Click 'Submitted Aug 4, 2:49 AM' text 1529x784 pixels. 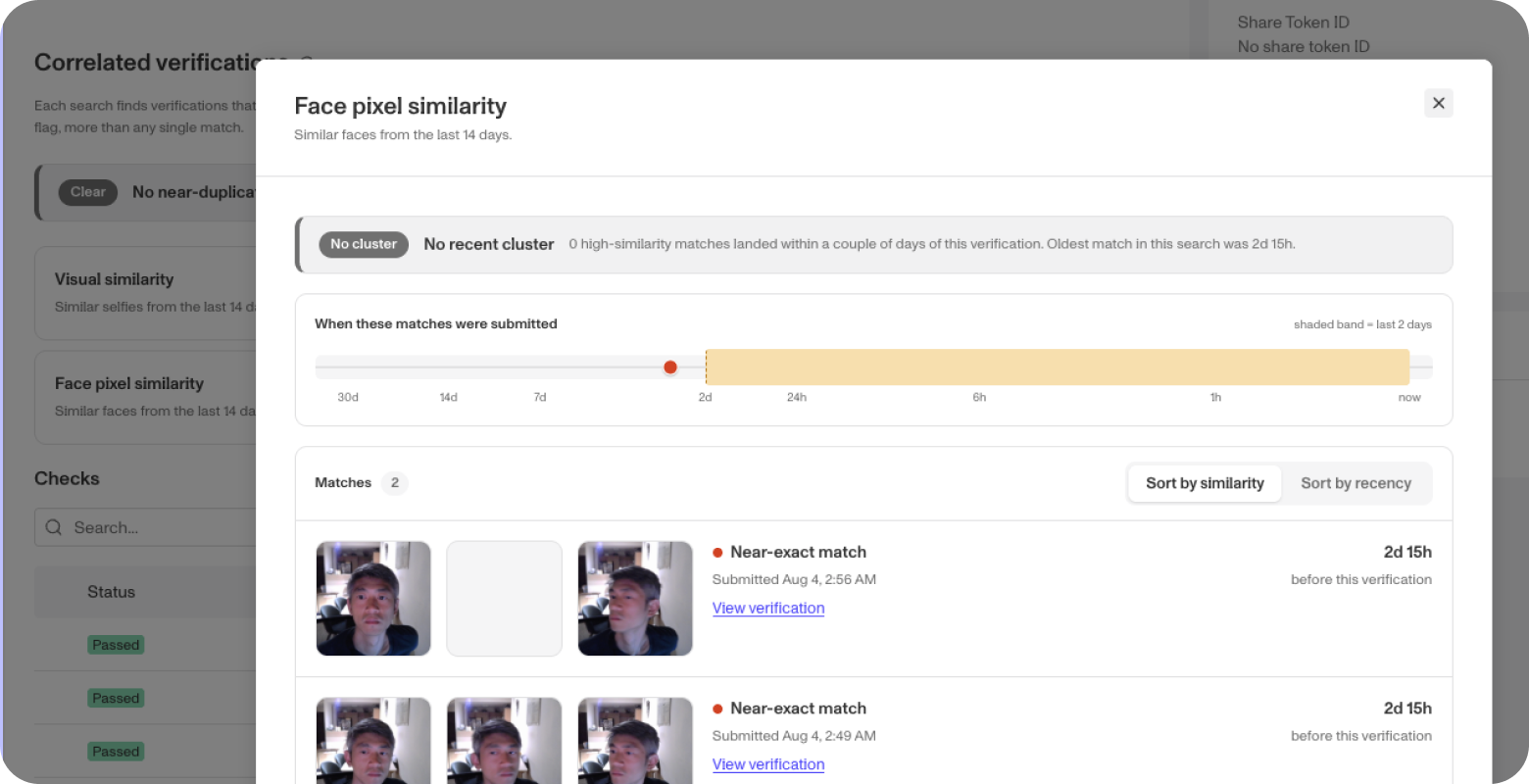pyautogui.click(x=794, y=736)
